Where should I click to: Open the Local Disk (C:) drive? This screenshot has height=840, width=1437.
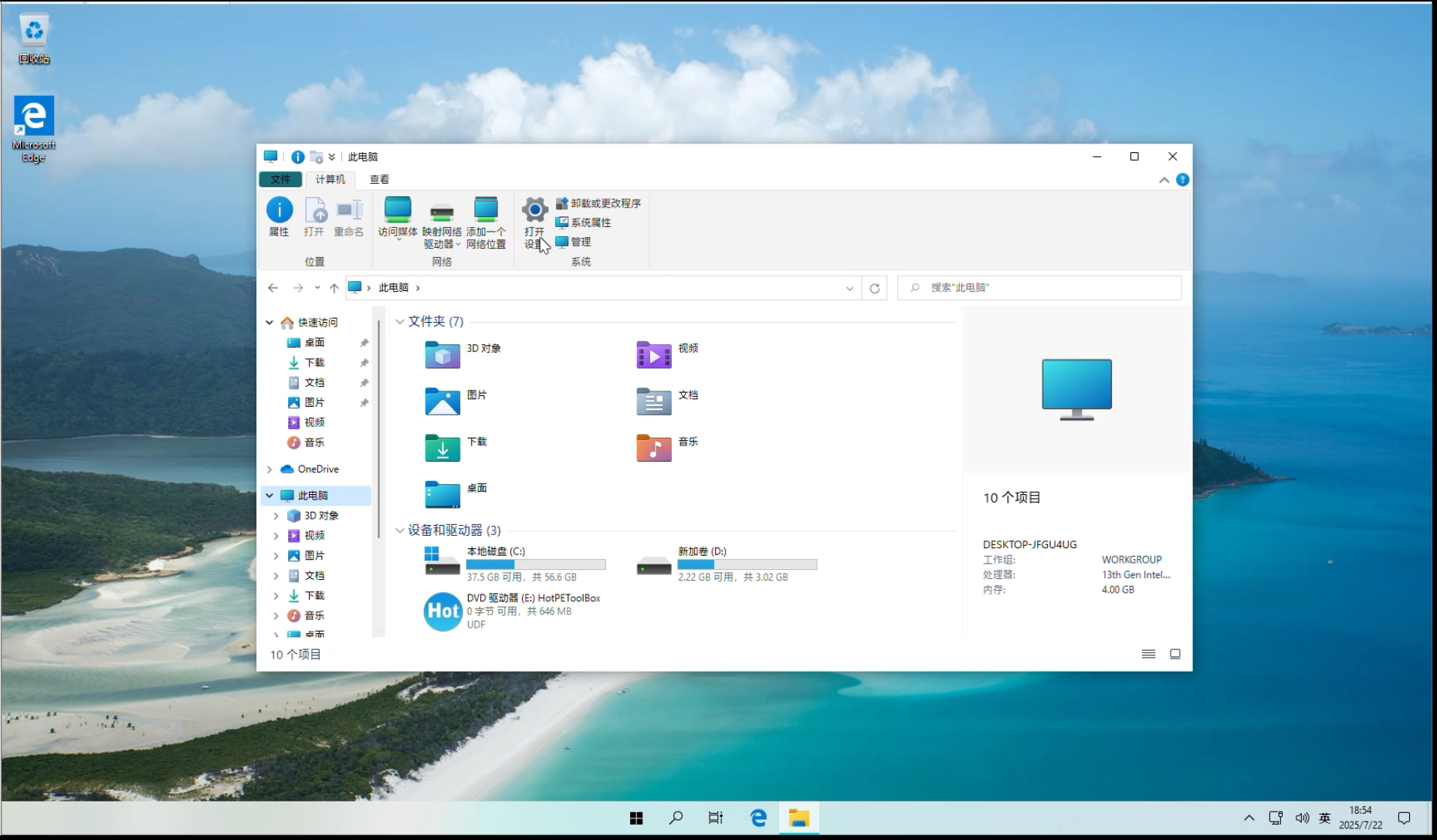pyautogui.click(x=443, y=563)
